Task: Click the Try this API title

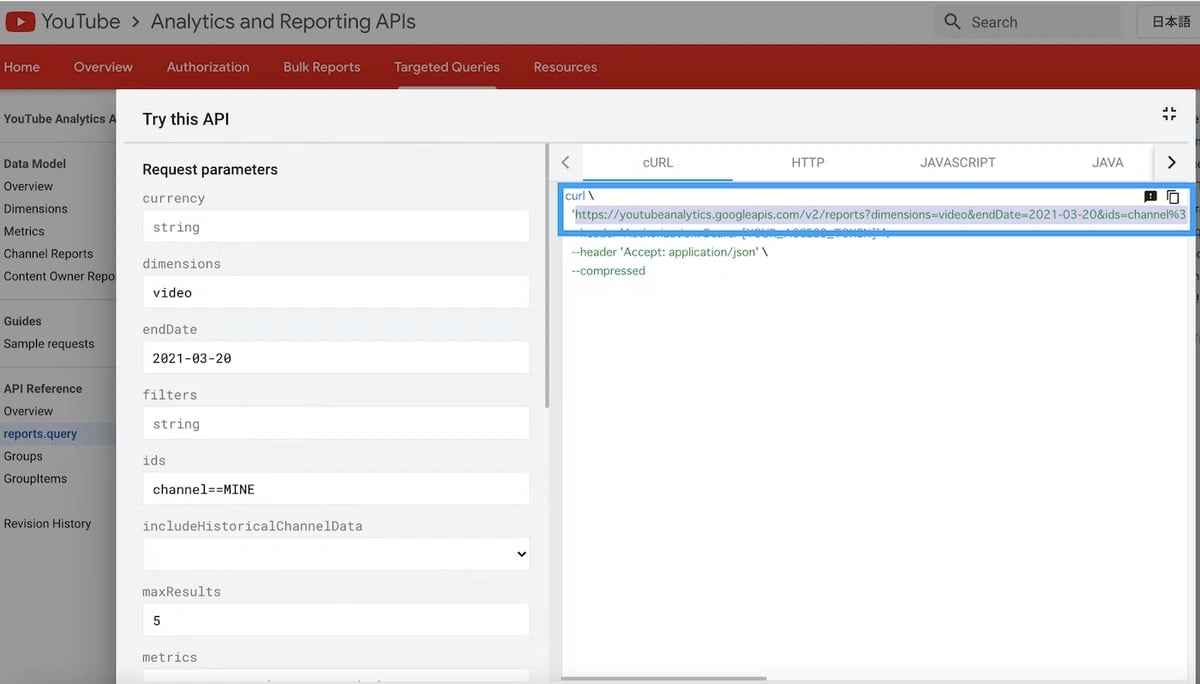Action: 186,119
